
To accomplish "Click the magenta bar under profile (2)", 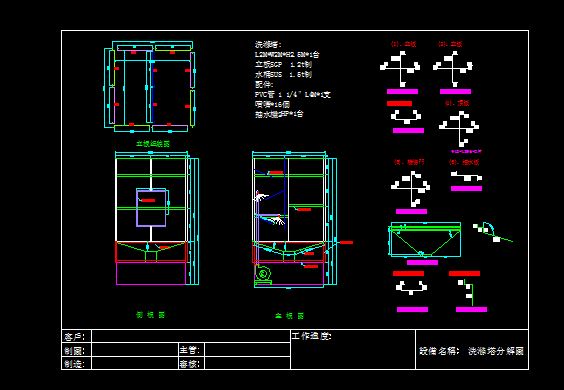I will [x=455, y=92].
